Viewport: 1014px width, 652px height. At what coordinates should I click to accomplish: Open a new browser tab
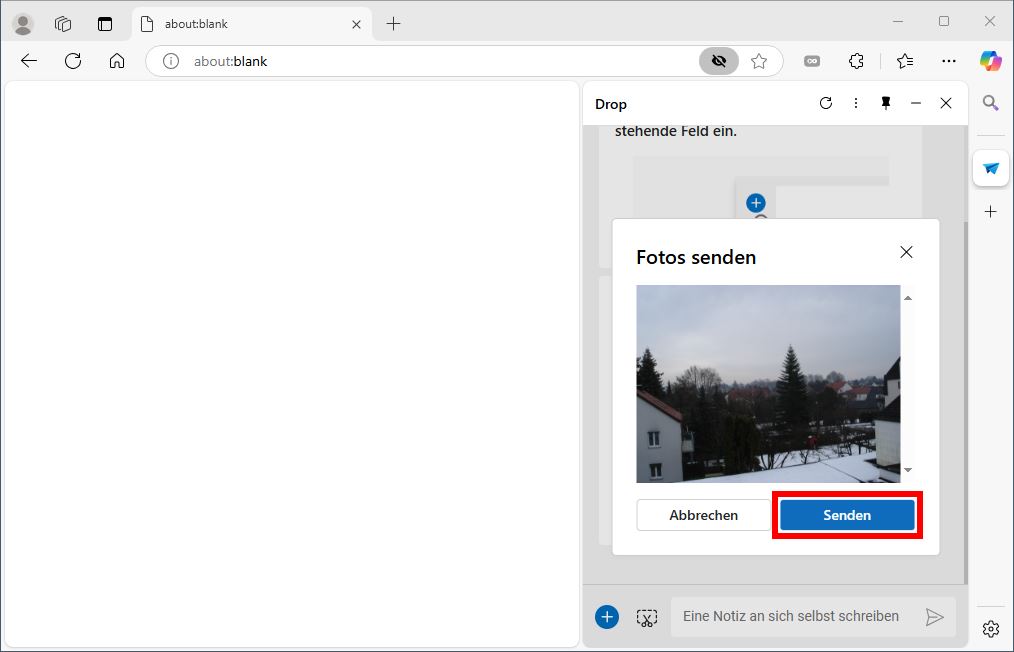(x=393, y=23)
